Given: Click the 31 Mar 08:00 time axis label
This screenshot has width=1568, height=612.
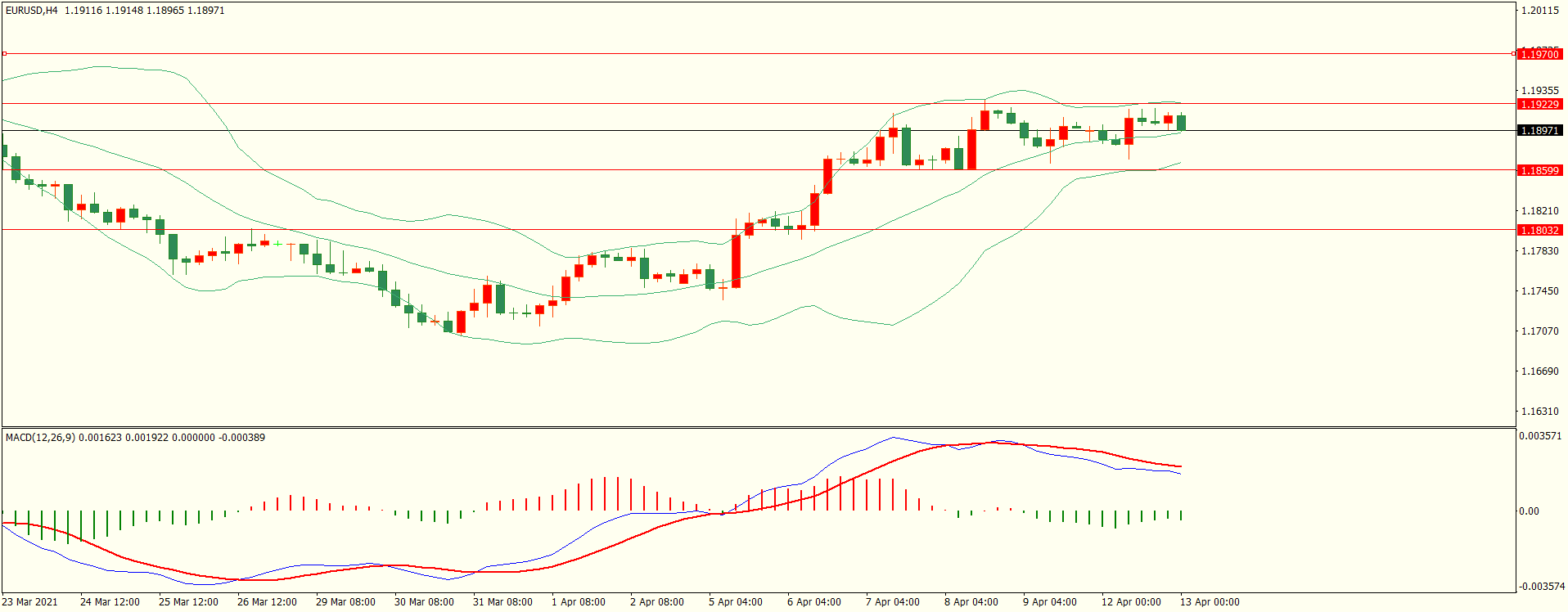Looking at the screenshot, I should click(x=502, y=602).
